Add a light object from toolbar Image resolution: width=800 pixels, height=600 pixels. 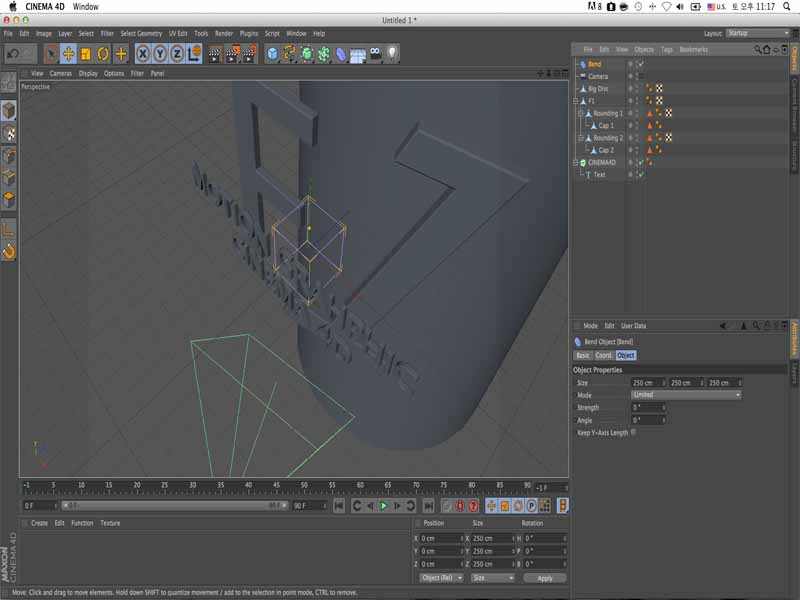(x=392, y=54)
